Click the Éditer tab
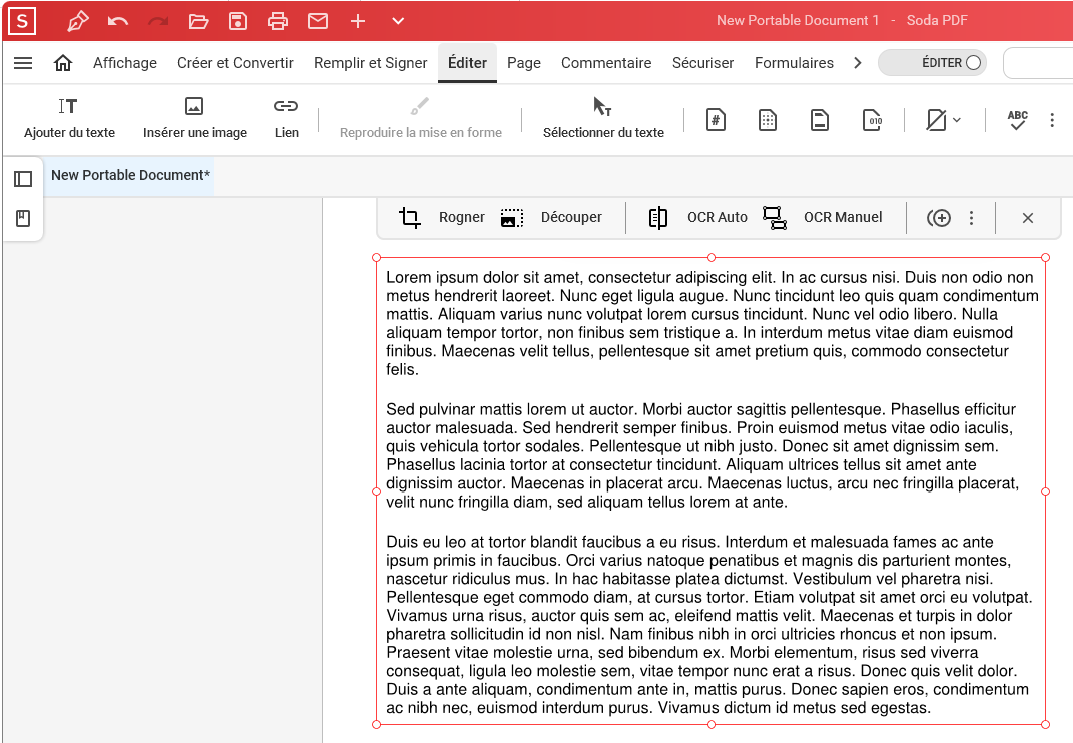Image resolution: width=1073 pixels, height=743 pixels. point(467,63)
